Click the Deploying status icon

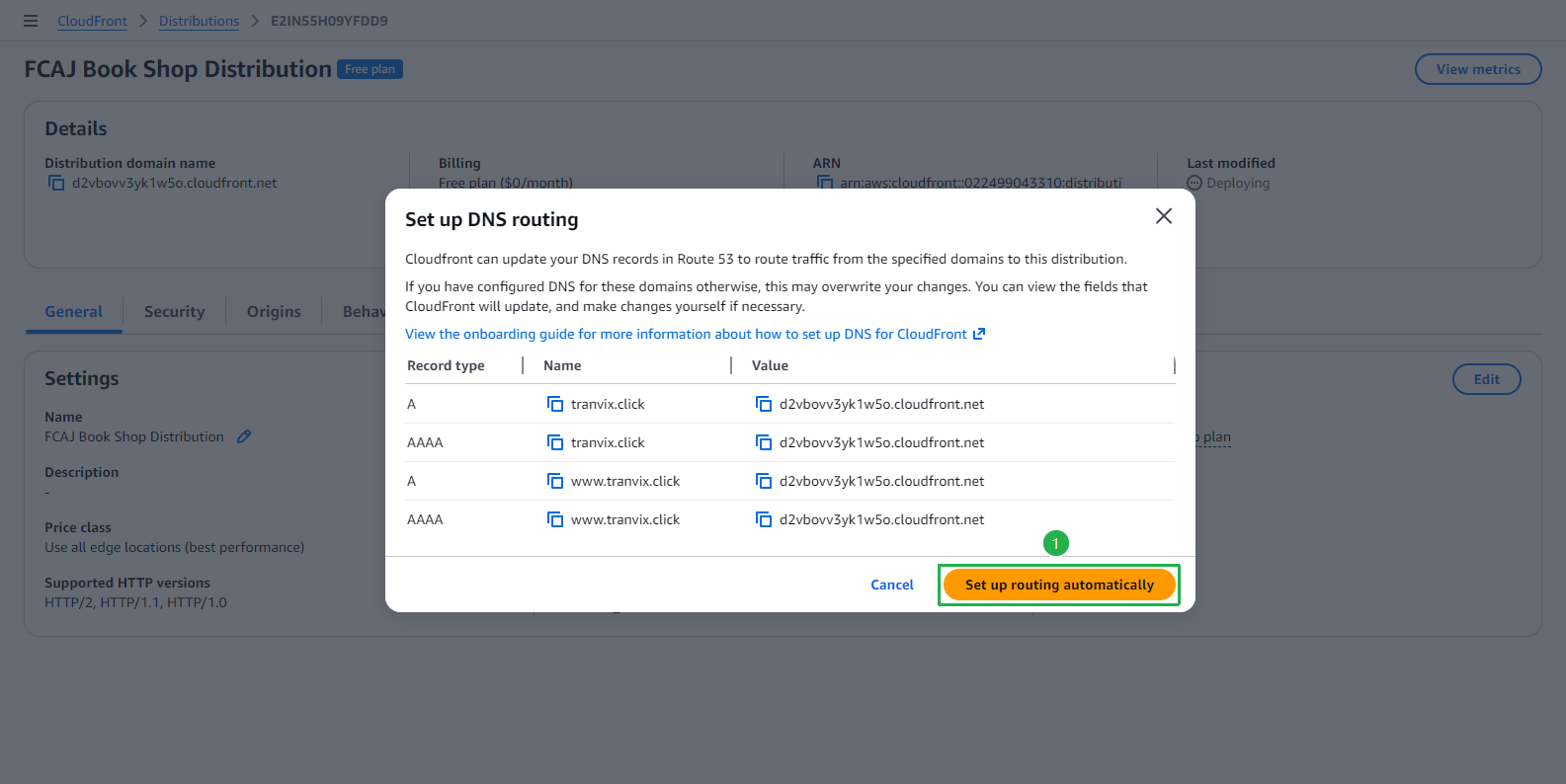(x=1195, y=184)
